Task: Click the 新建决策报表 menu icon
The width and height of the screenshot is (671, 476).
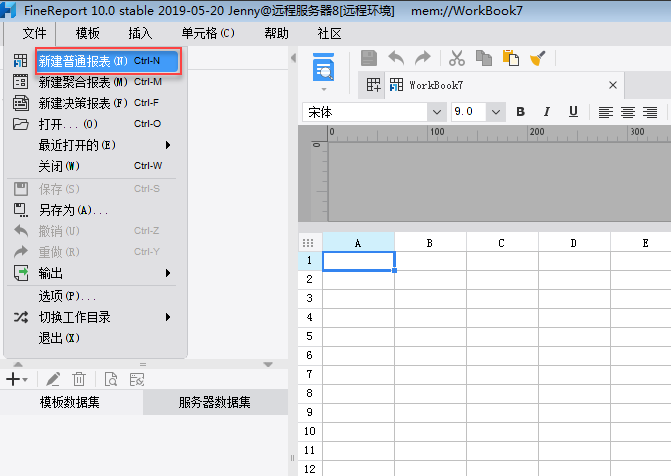Action: click(x=21, y=103)
